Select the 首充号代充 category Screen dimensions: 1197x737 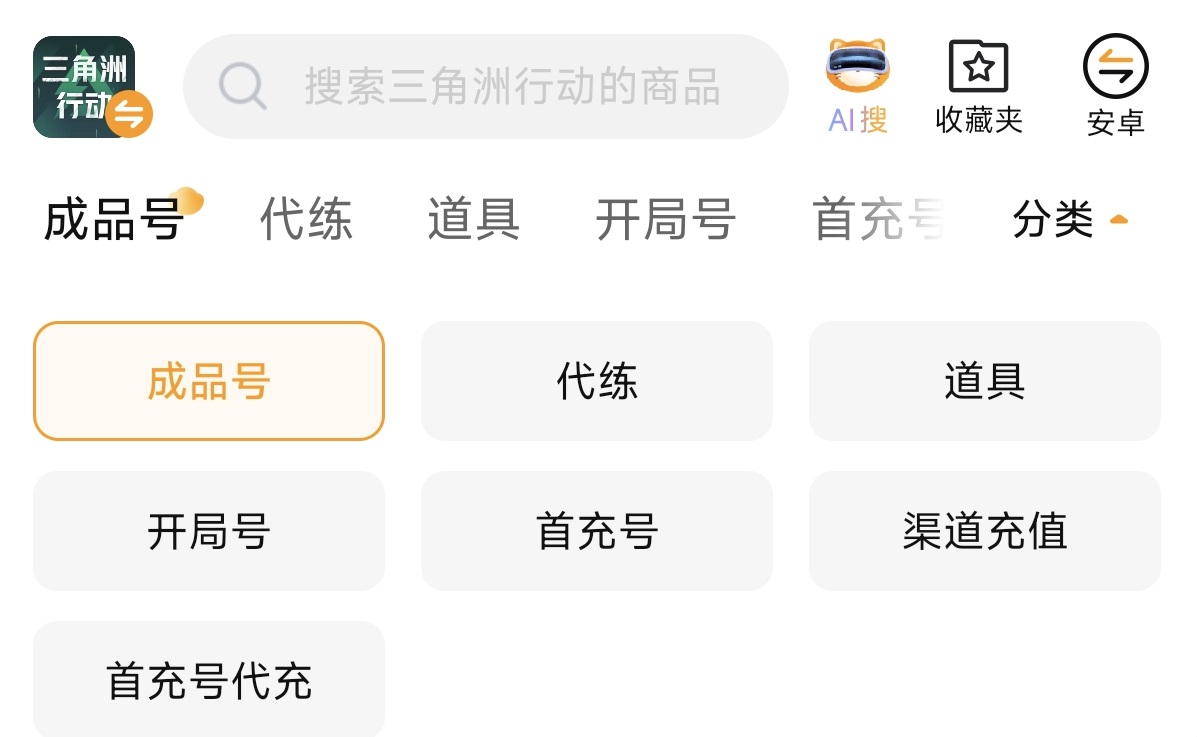208,679
